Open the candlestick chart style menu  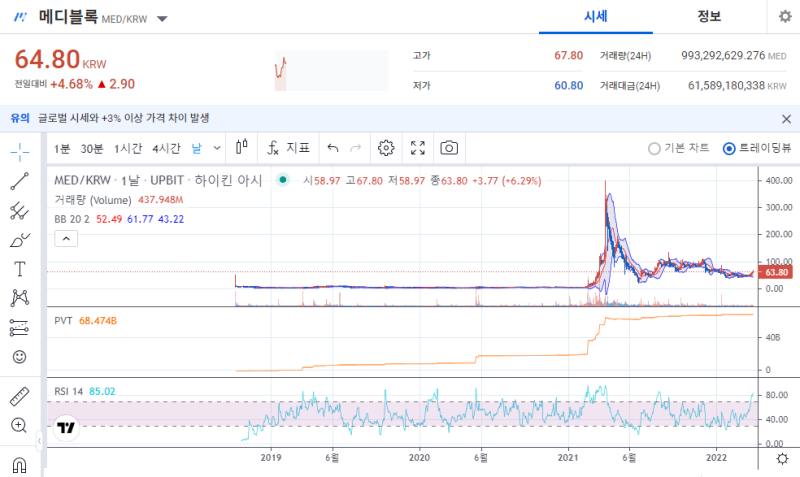pyautogui.click(x=242, y=147)
